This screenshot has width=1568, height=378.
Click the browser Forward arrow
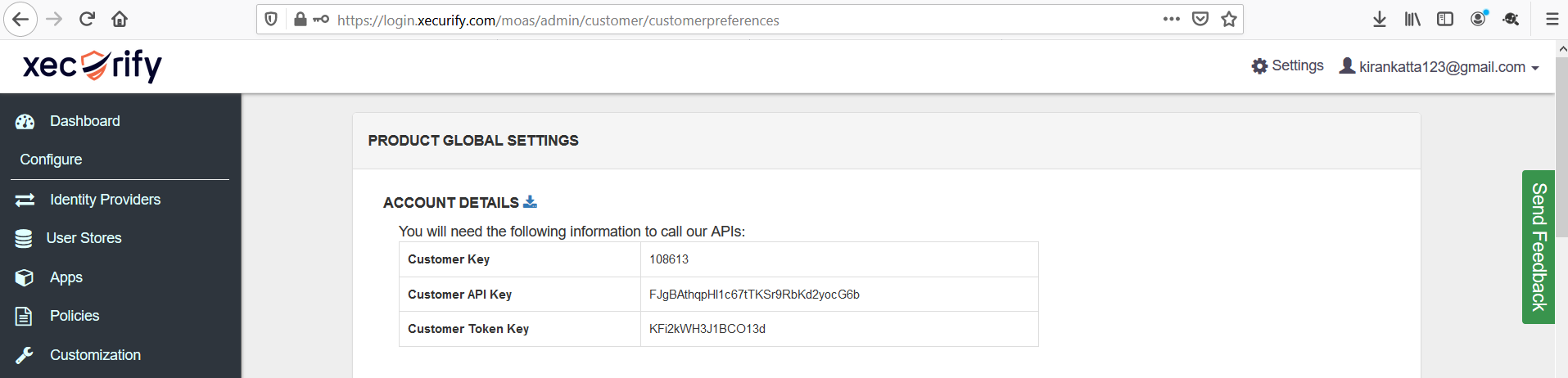click(54, 20)
